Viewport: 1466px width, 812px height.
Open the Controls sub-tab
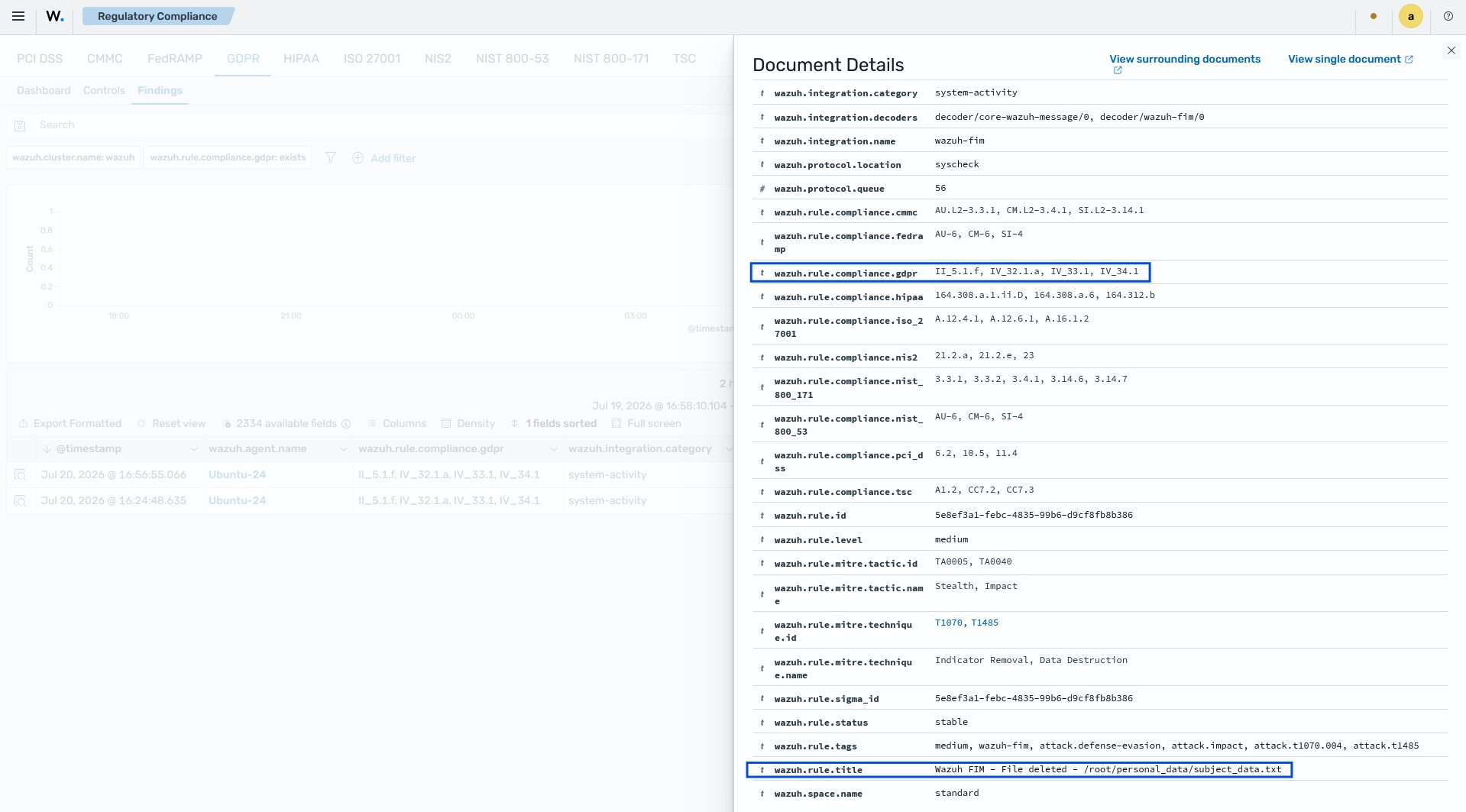pyautogui.click(x=104, y=90)
